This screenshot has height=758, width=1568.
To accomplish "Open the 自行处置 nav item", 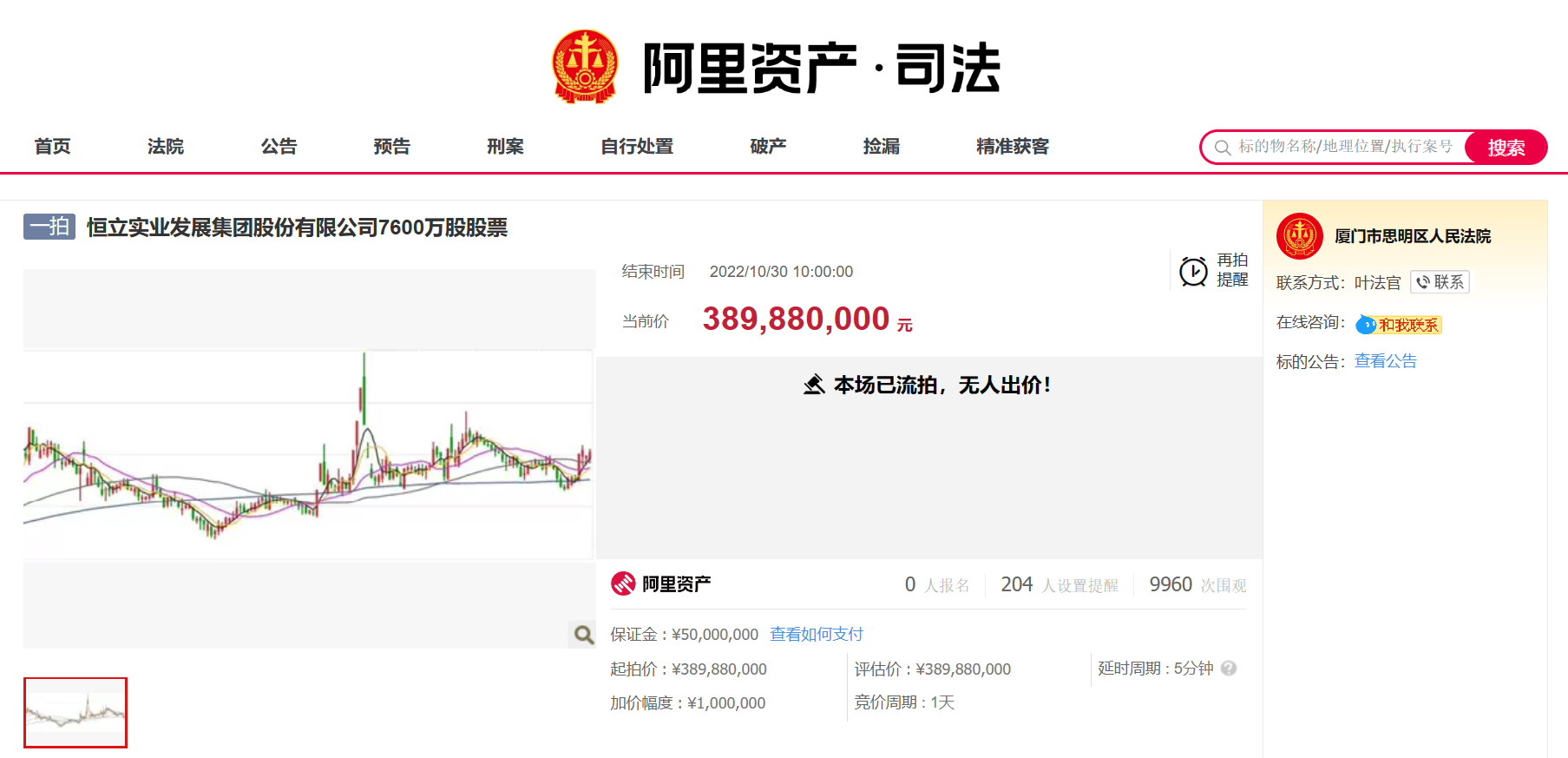I will click(x=637, y=146).
